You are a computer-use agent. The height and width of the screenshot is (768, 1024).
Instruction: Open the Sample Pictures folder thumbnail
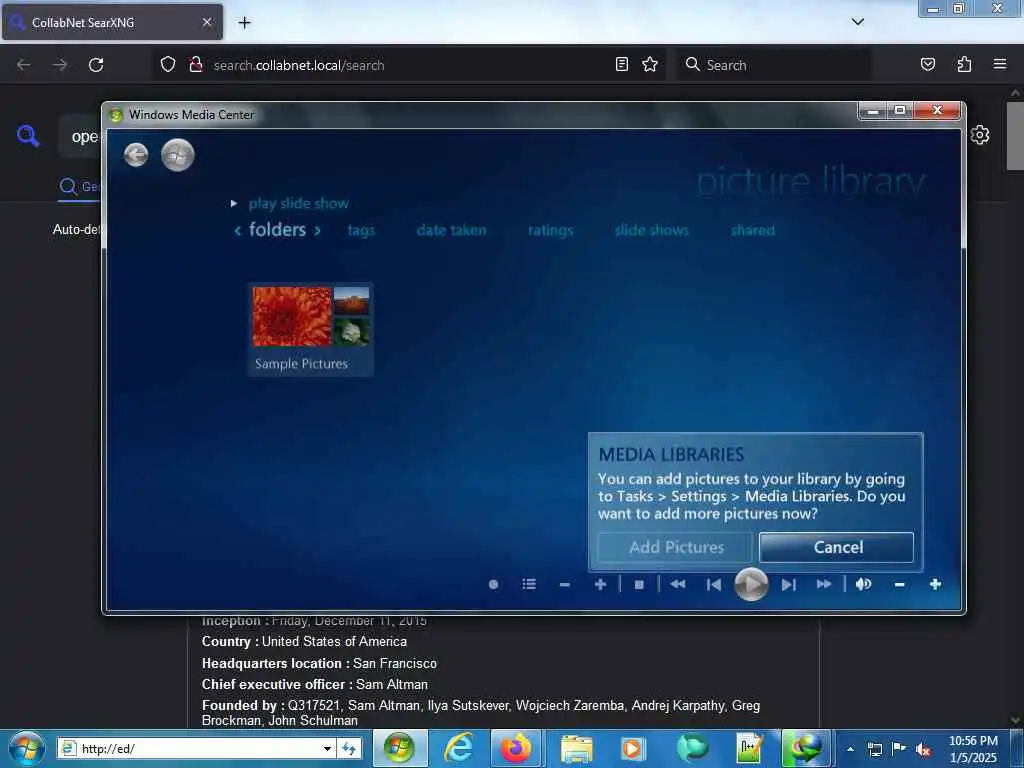(311, 329)
